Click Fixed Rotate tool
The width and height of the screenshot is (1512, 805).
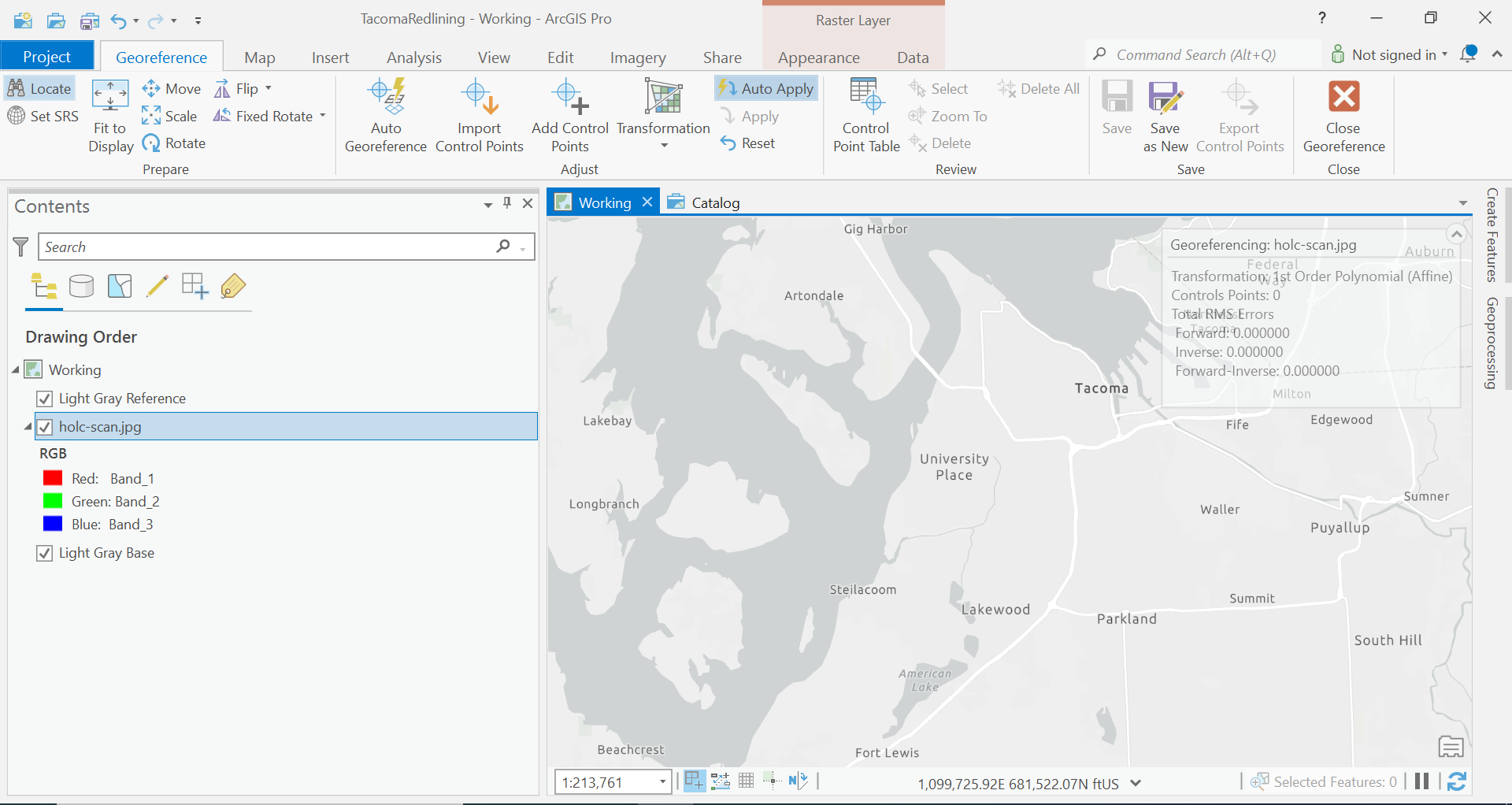coord(264,116)
